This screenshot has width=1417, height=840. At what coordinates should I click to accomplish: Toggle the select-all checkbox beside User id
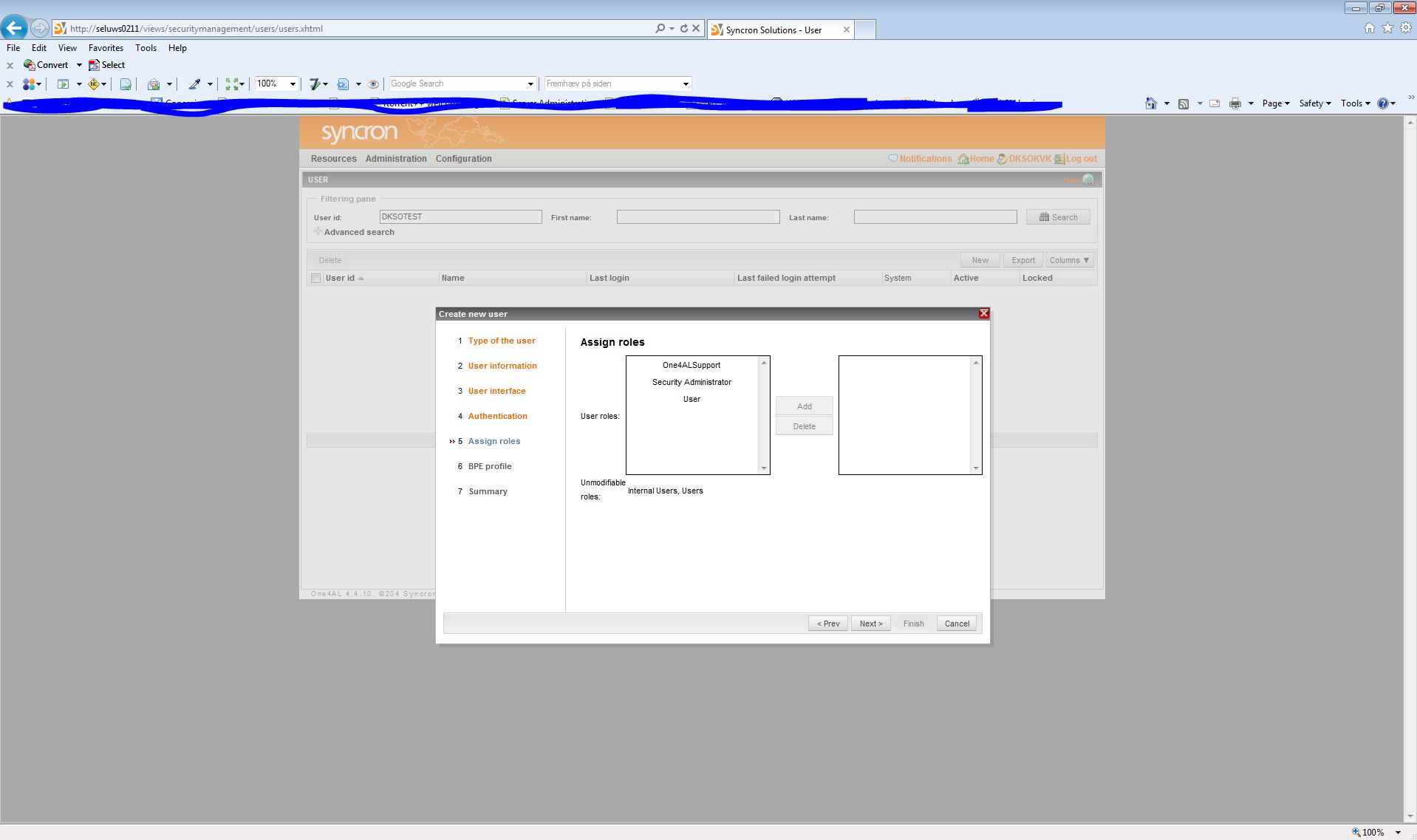click(316, 279)
